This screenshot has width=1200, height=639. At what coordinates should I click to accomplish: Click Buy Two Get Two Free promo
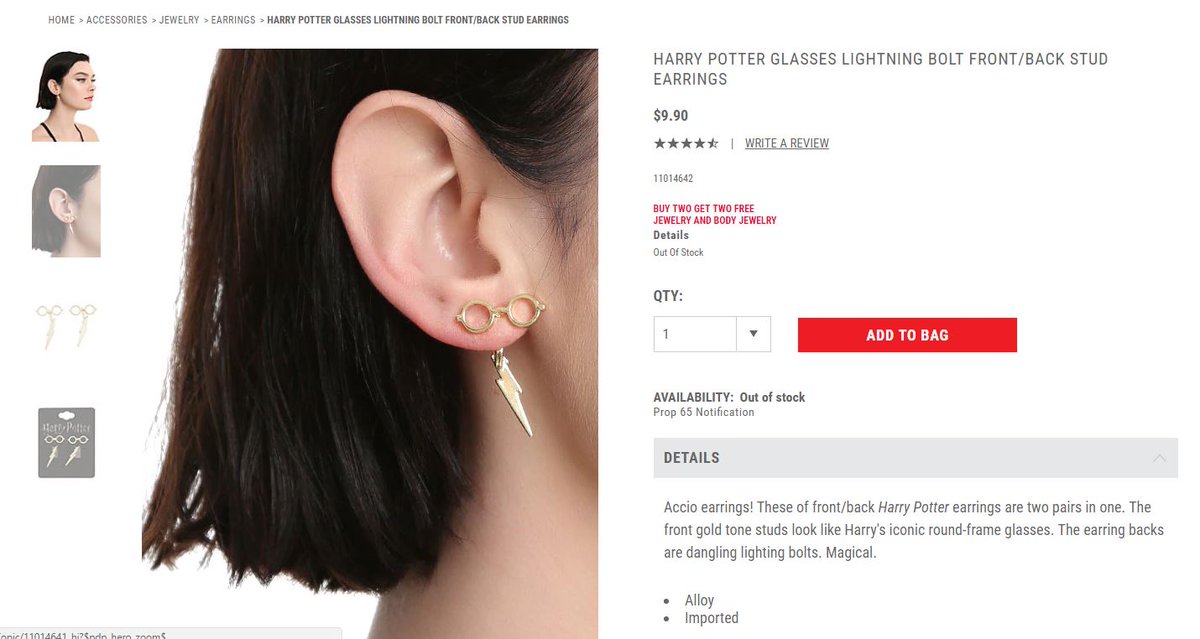[715, 214]
